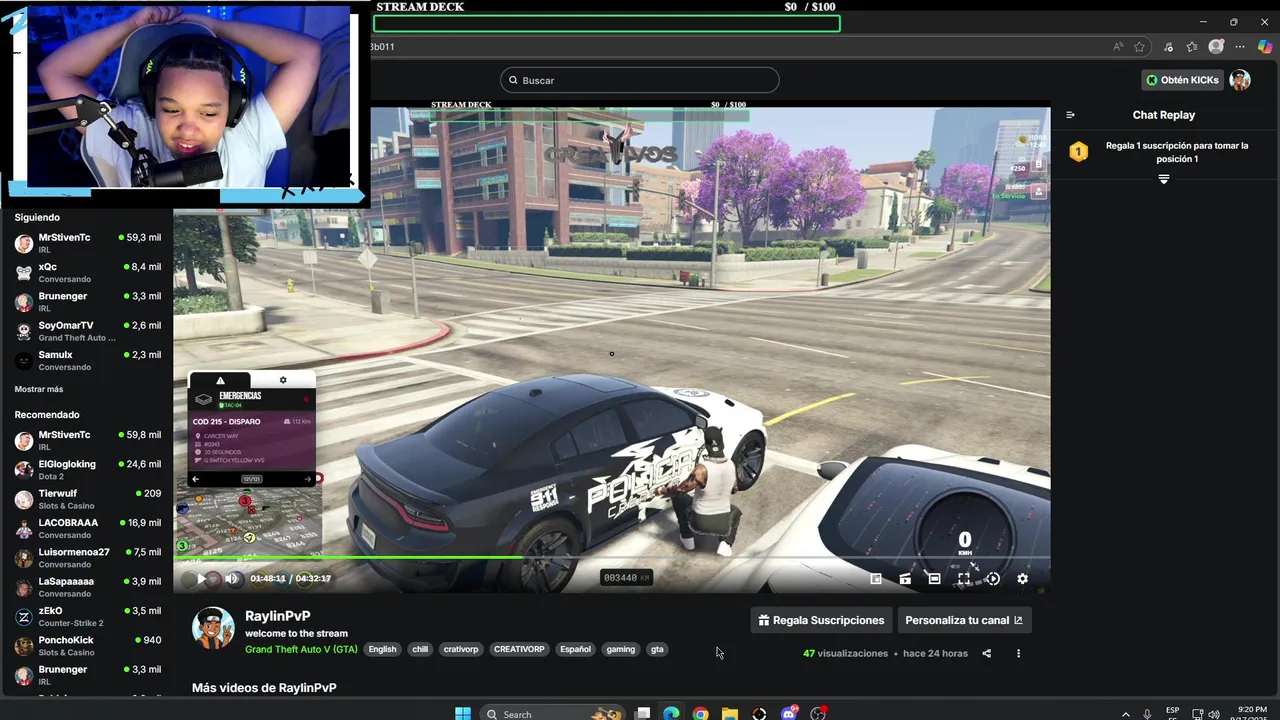
Task: Open Edge browser profile icon
Action: pos(1216,47)
